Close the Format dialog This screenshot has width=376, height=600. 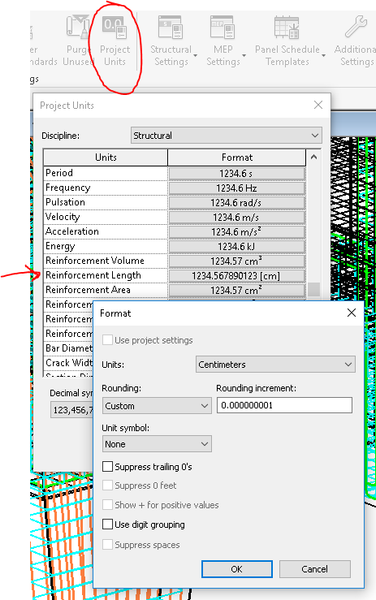point(352,313)
